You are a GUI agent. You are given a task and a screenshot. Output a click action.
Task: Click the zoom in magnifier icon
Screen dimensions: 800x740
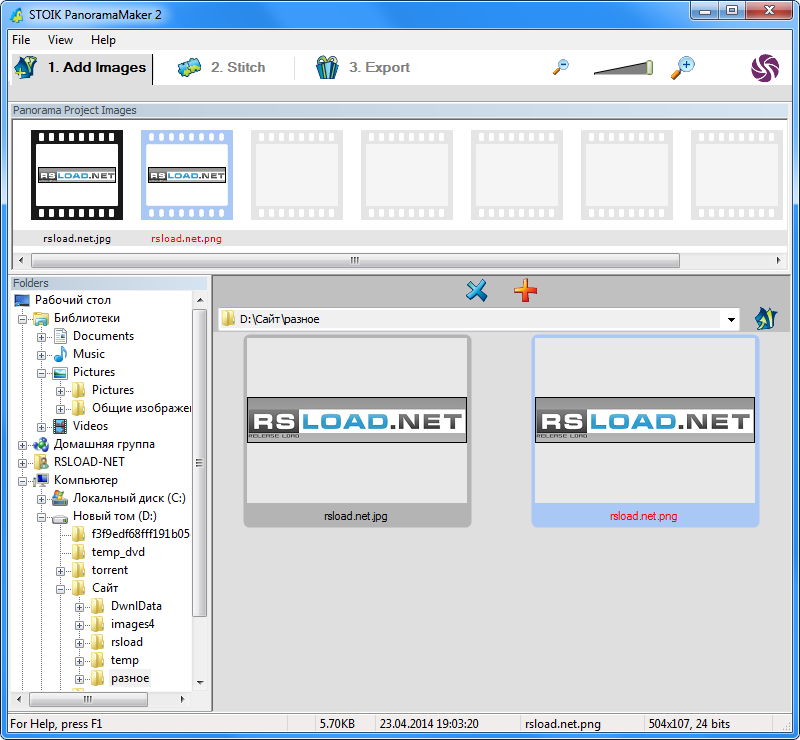683,68
